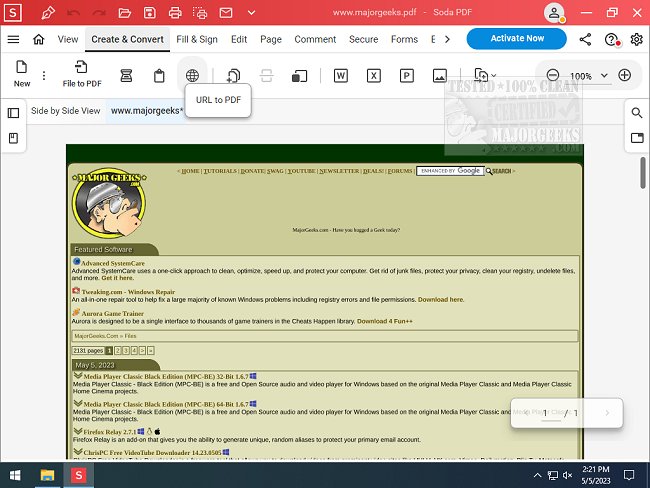Click the Tweaking.com - Windows Repair link
The width and height of the screenshot is (650, 488).
point(128,292)
